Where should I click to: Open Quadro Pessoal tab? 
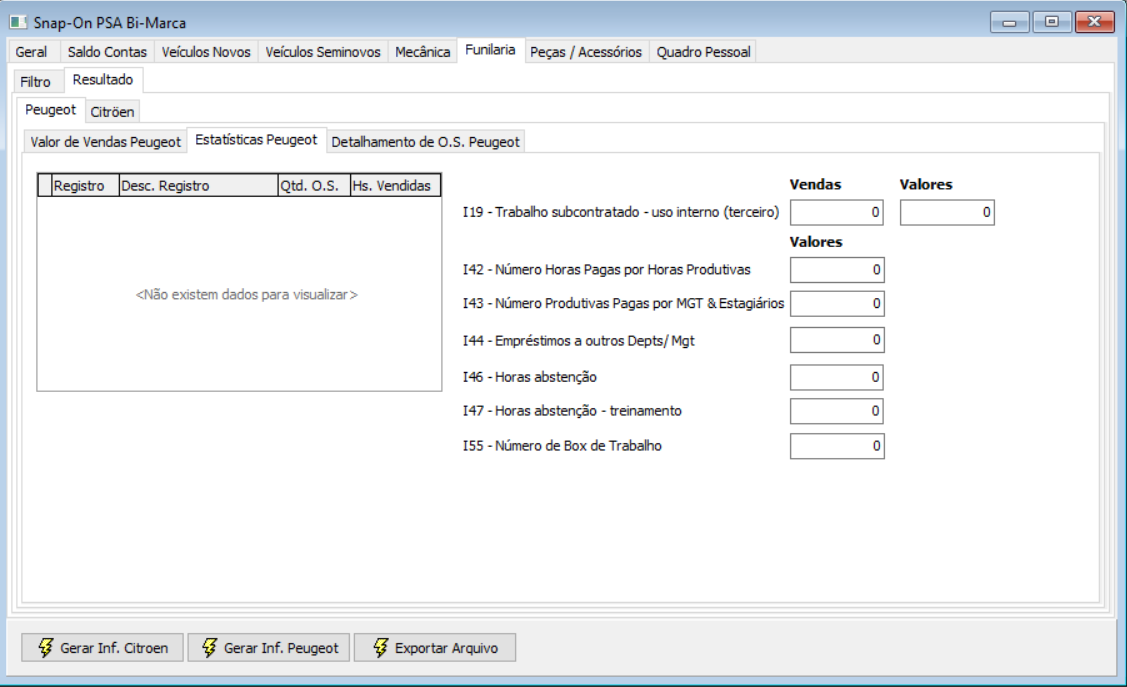tap(703, 52)
